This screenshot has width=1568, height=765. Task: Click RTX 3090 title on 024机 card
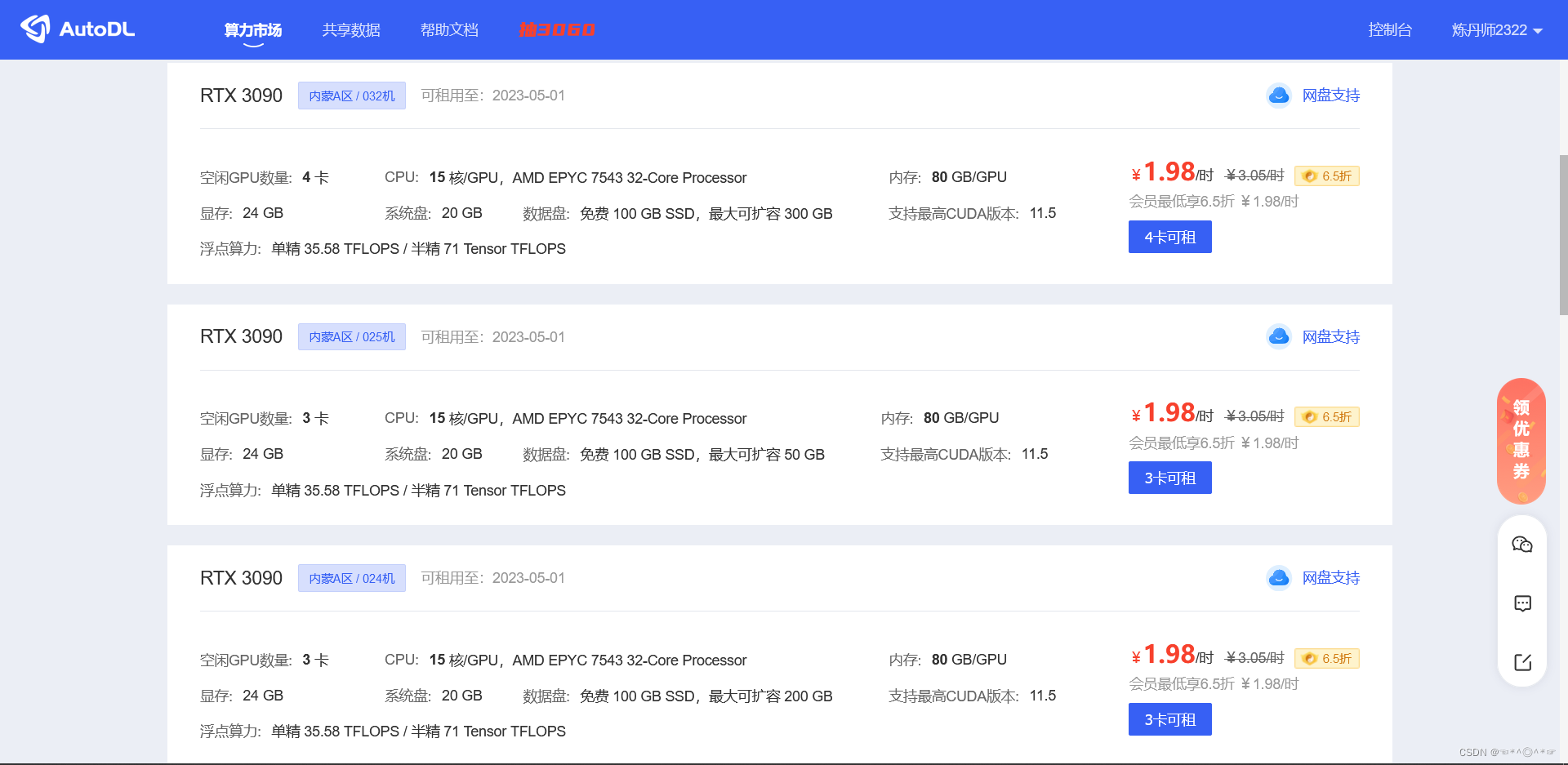241,578
